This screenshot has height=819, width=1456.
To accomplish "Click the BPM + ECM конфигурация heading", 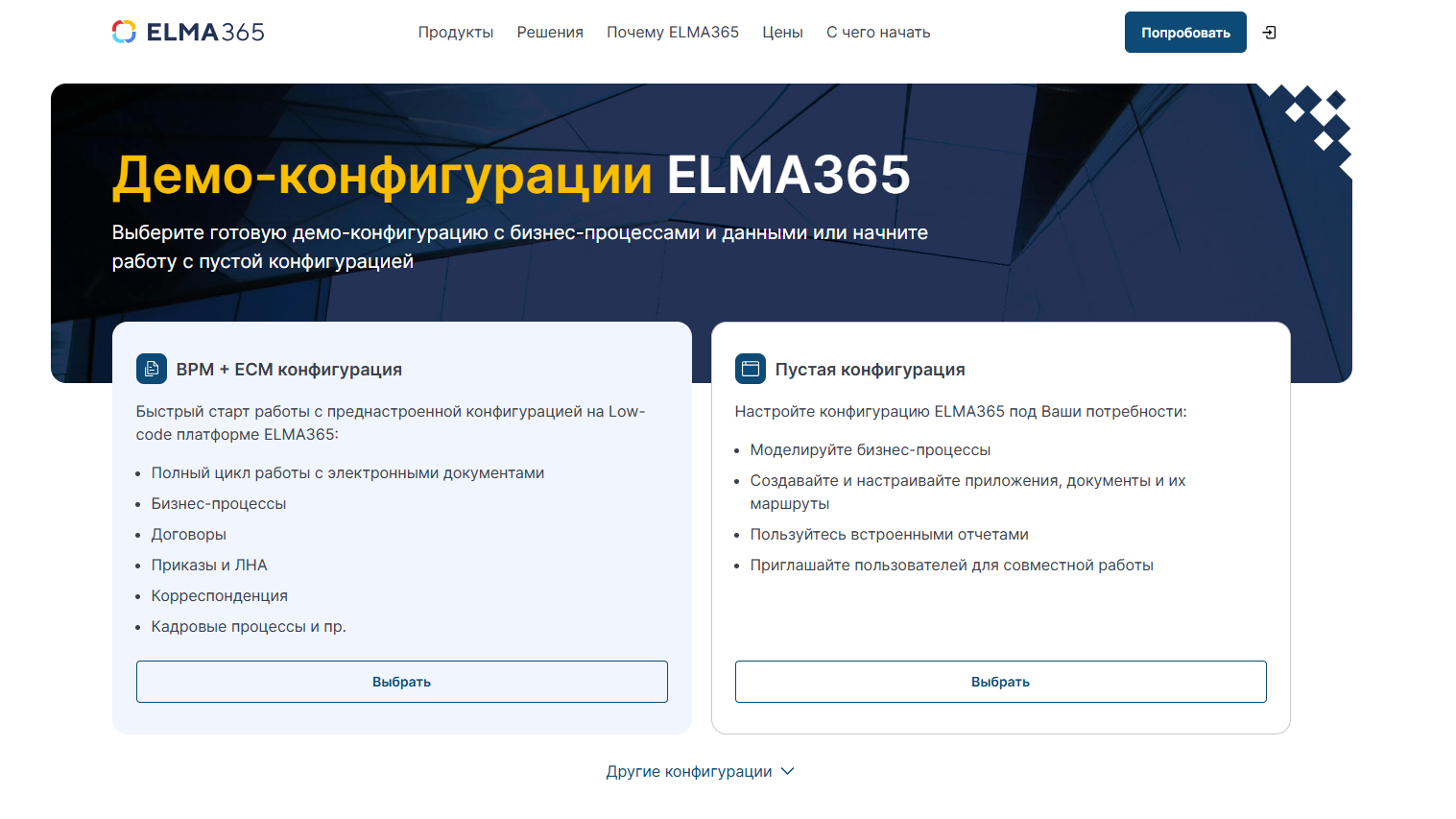I will (x=290, y=369).
